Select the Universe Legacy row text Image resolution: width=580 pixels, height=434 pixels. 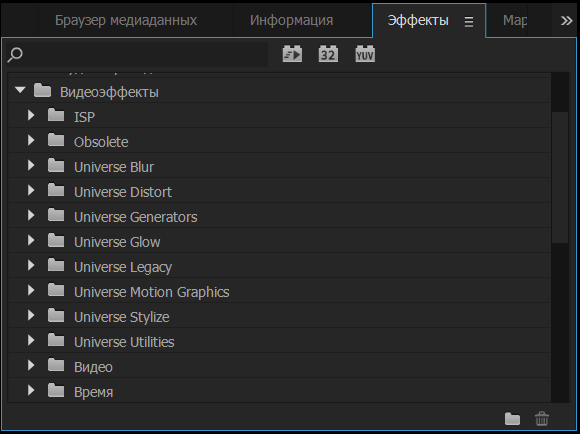pos(123,267)
